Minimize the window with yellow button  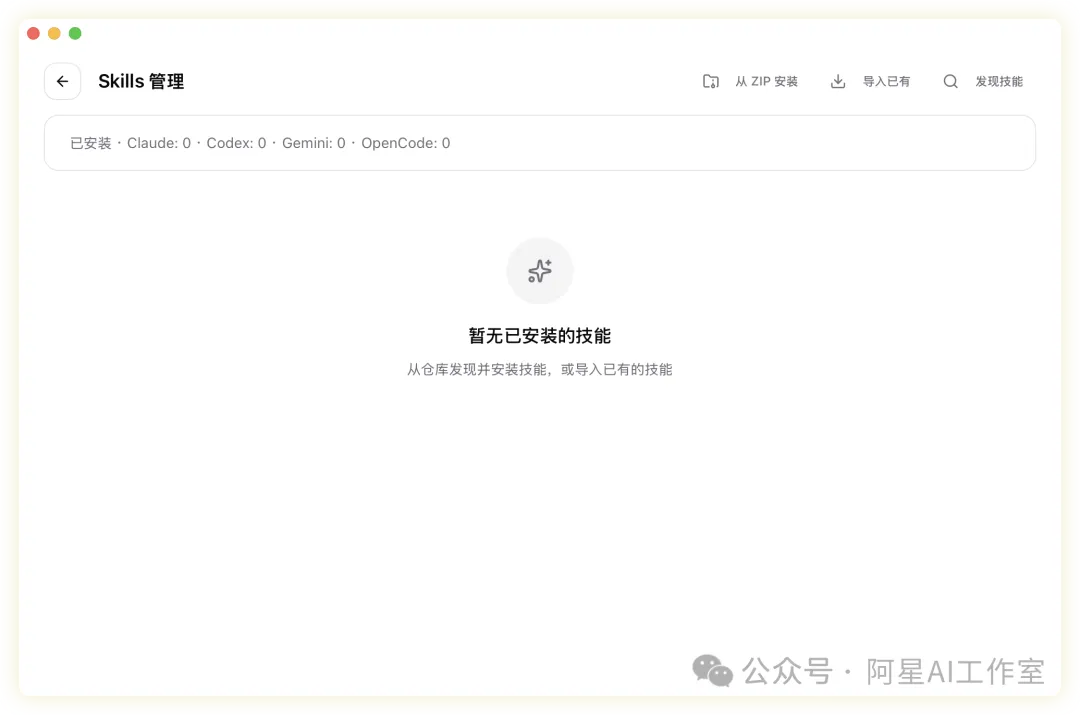pyautogui.click(x=54, y=34)
